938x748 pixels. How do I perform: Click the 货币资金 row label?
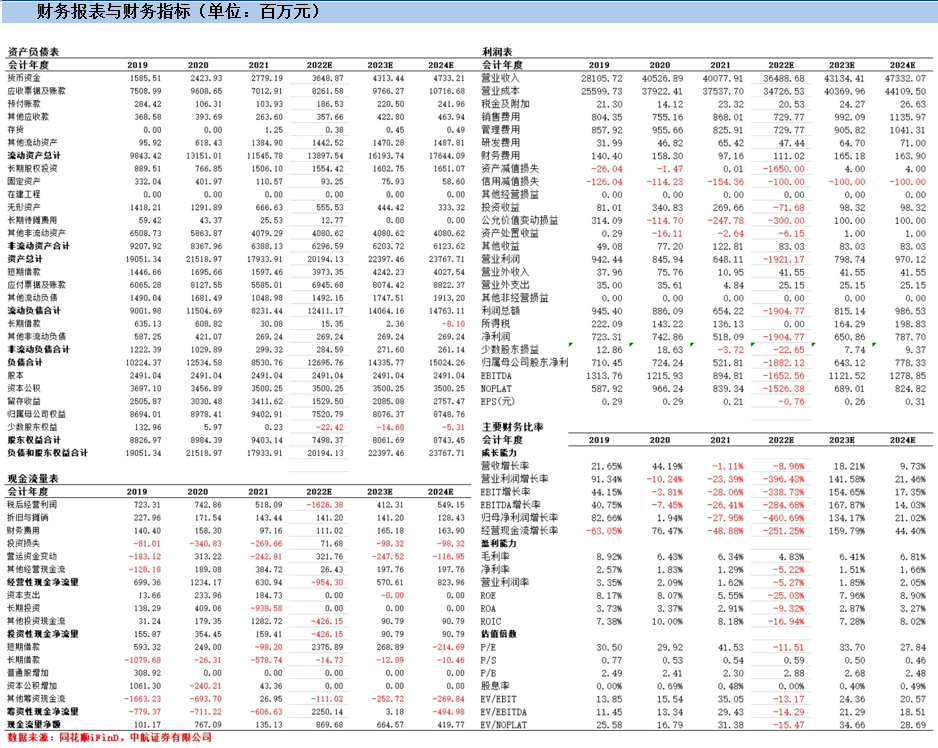[x=24, y=78]
